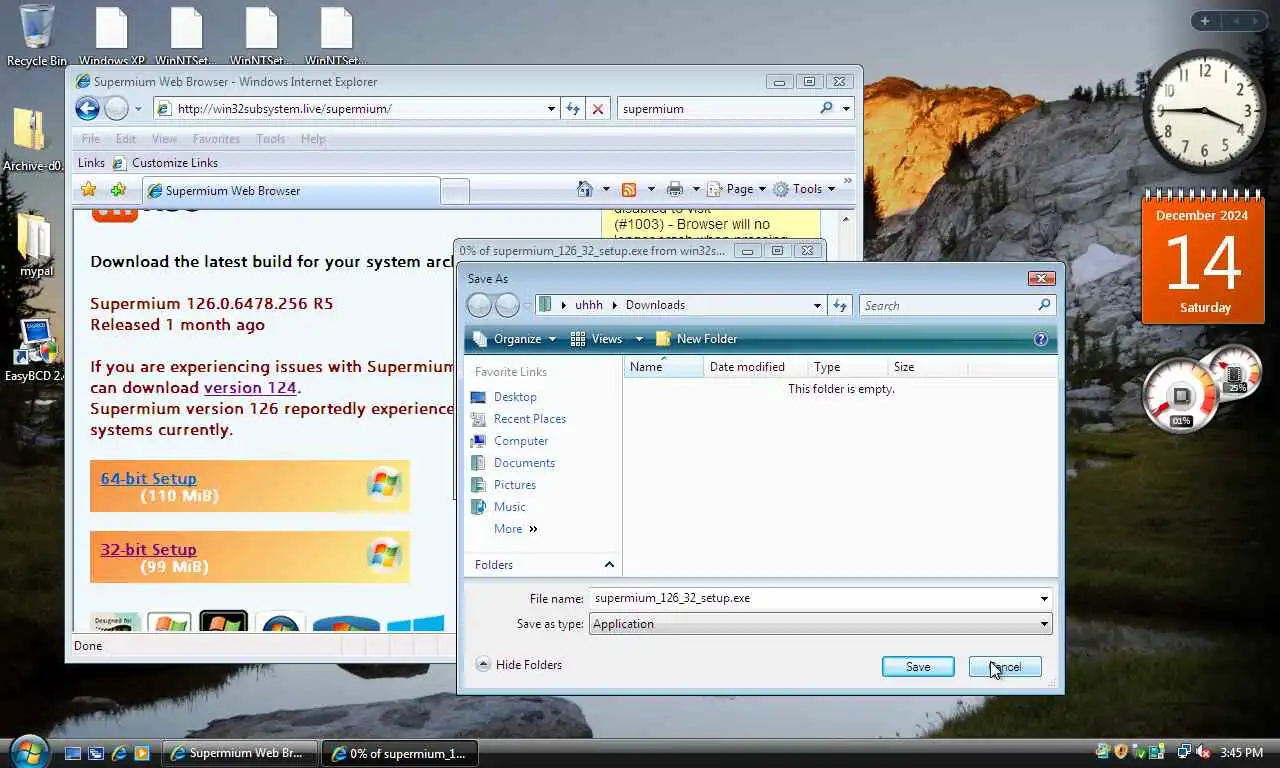
Task: Click the muted volume tray icon
Action: point(1203,752)
